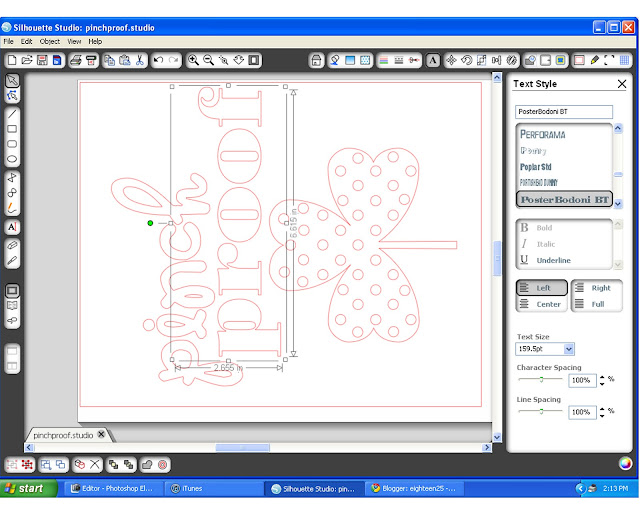
Task: Adjust the Character Spacing slider
Action: click(541, 379)
